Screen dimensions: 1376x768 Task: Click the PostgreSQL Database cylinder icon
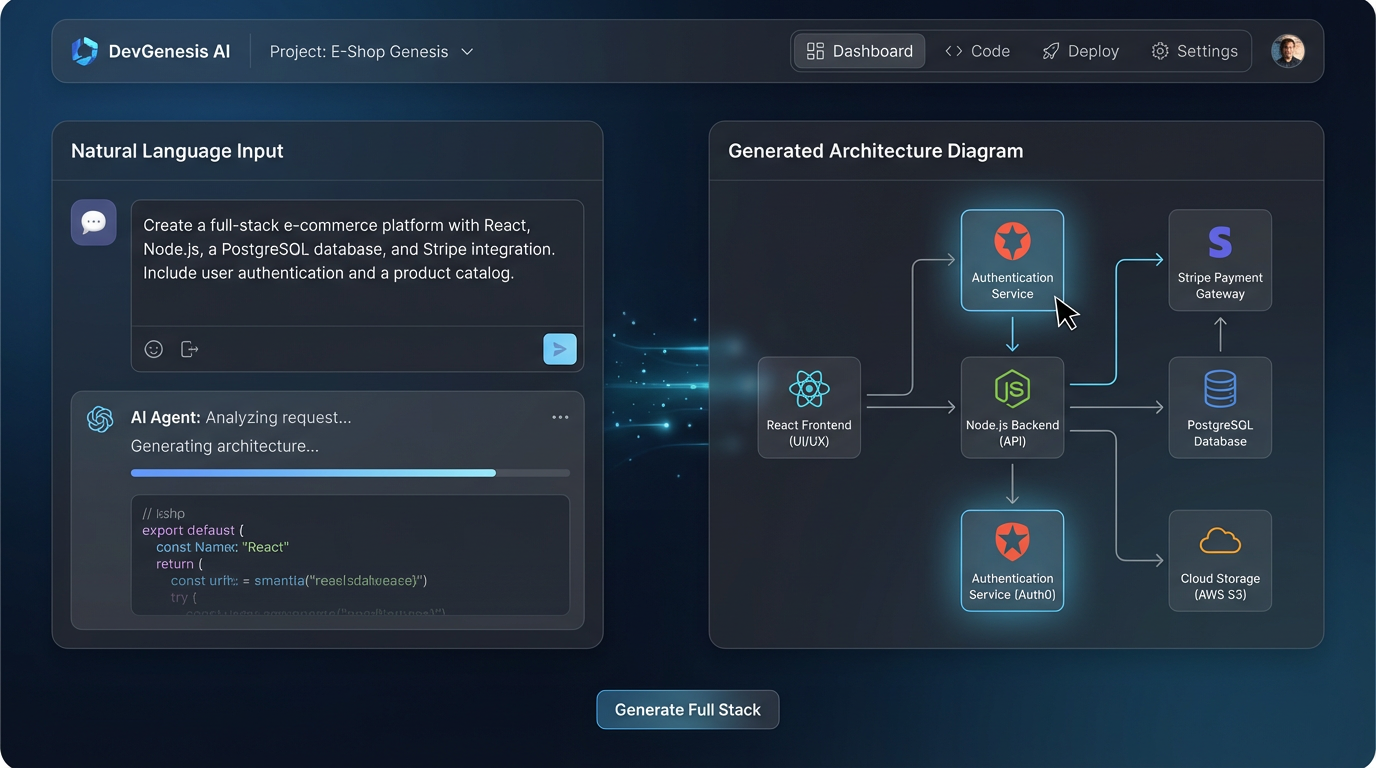pyautogui.click(x=1220, y=388)
